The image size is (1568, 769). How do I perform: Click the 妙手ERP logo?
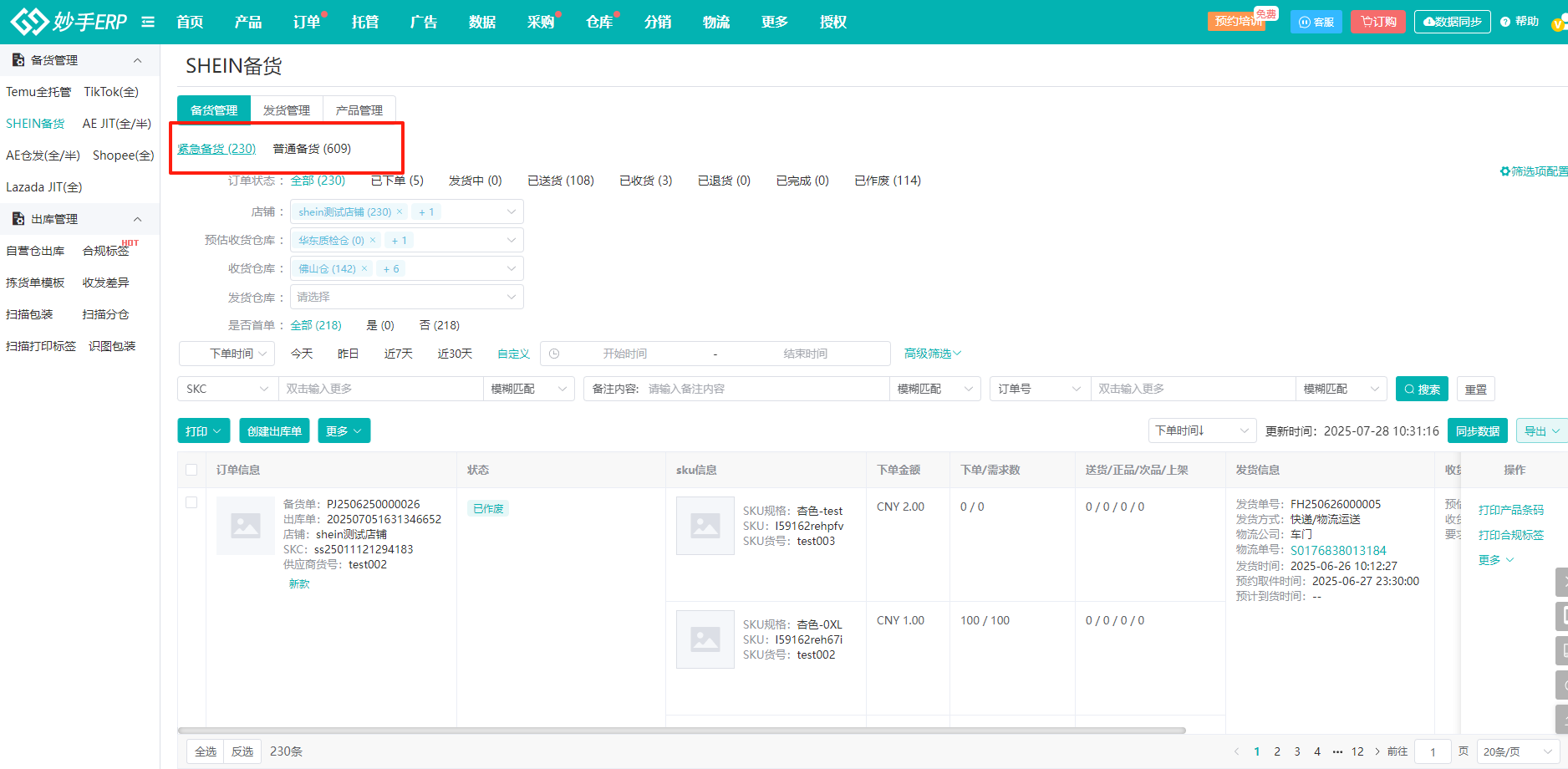[x=69, y=22]
